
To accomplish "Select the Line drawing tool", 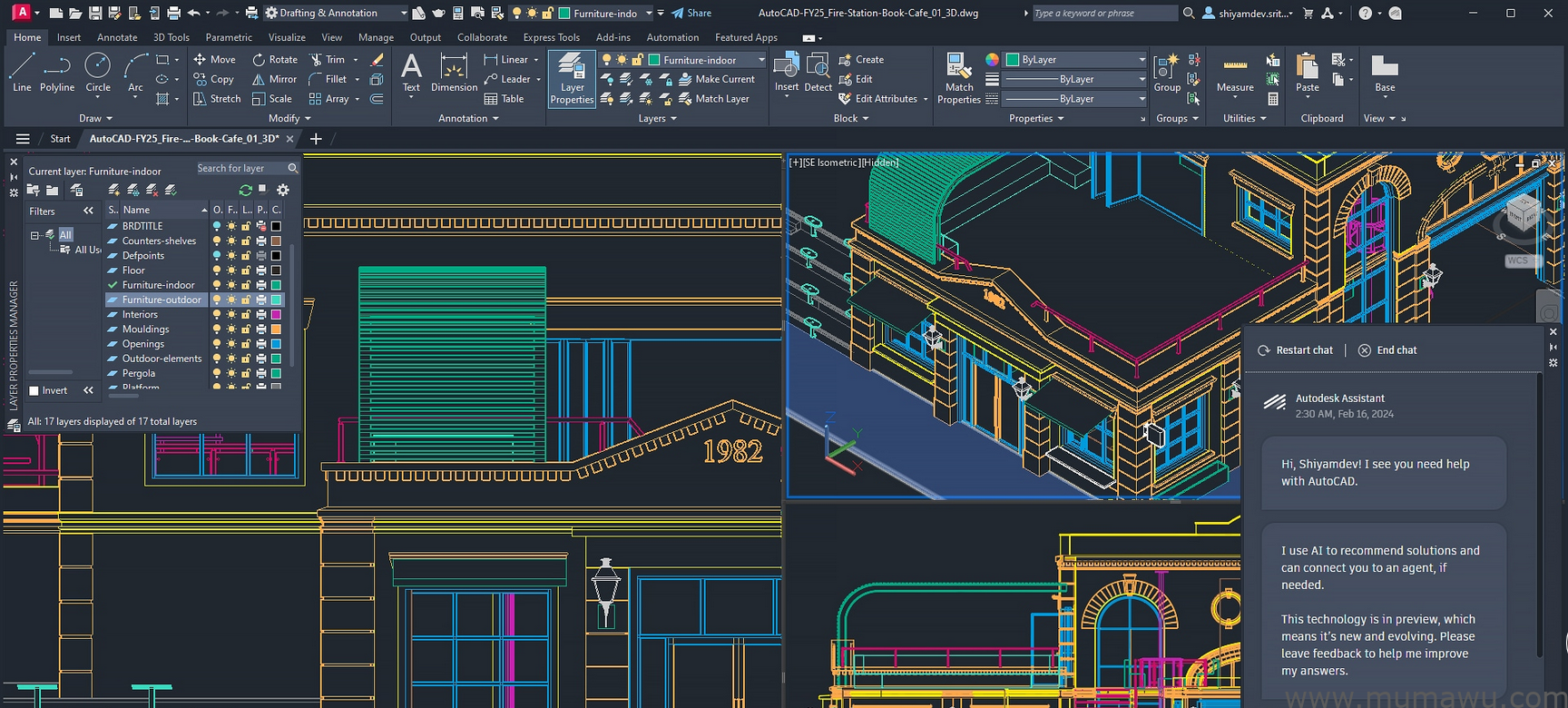I will pos(22,73).
